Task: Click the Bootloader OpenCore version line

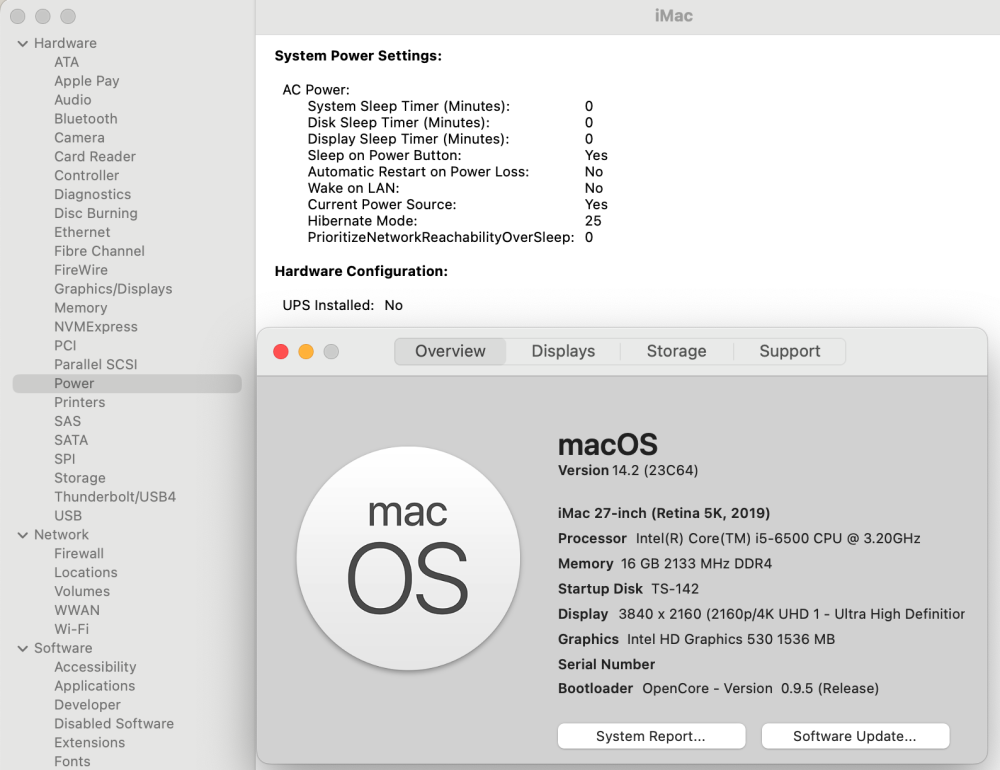Action: click(718, 689)
